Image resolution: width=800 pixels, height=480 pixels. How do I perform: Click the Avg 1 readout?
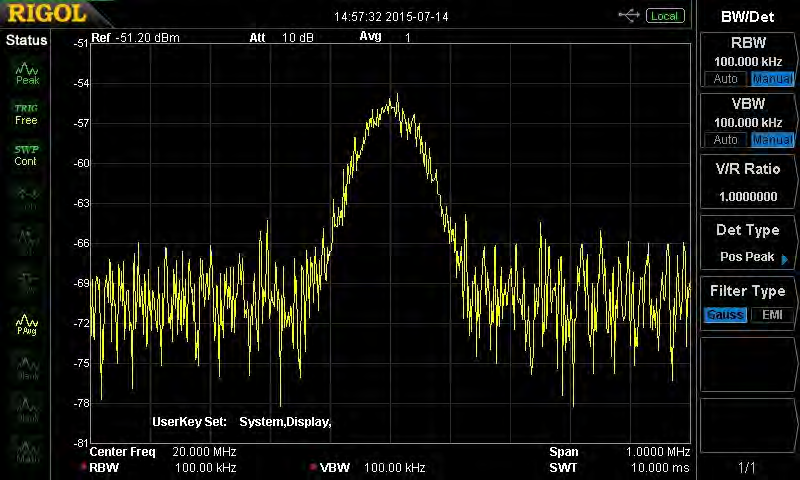[x=385, y=37]
